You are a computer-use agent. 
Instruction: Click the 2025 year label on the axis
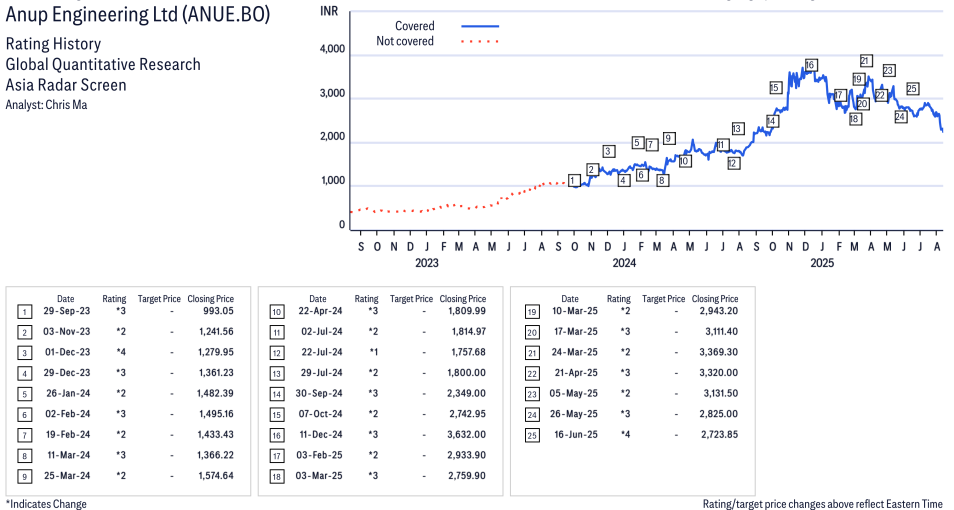tap(822, 263)
